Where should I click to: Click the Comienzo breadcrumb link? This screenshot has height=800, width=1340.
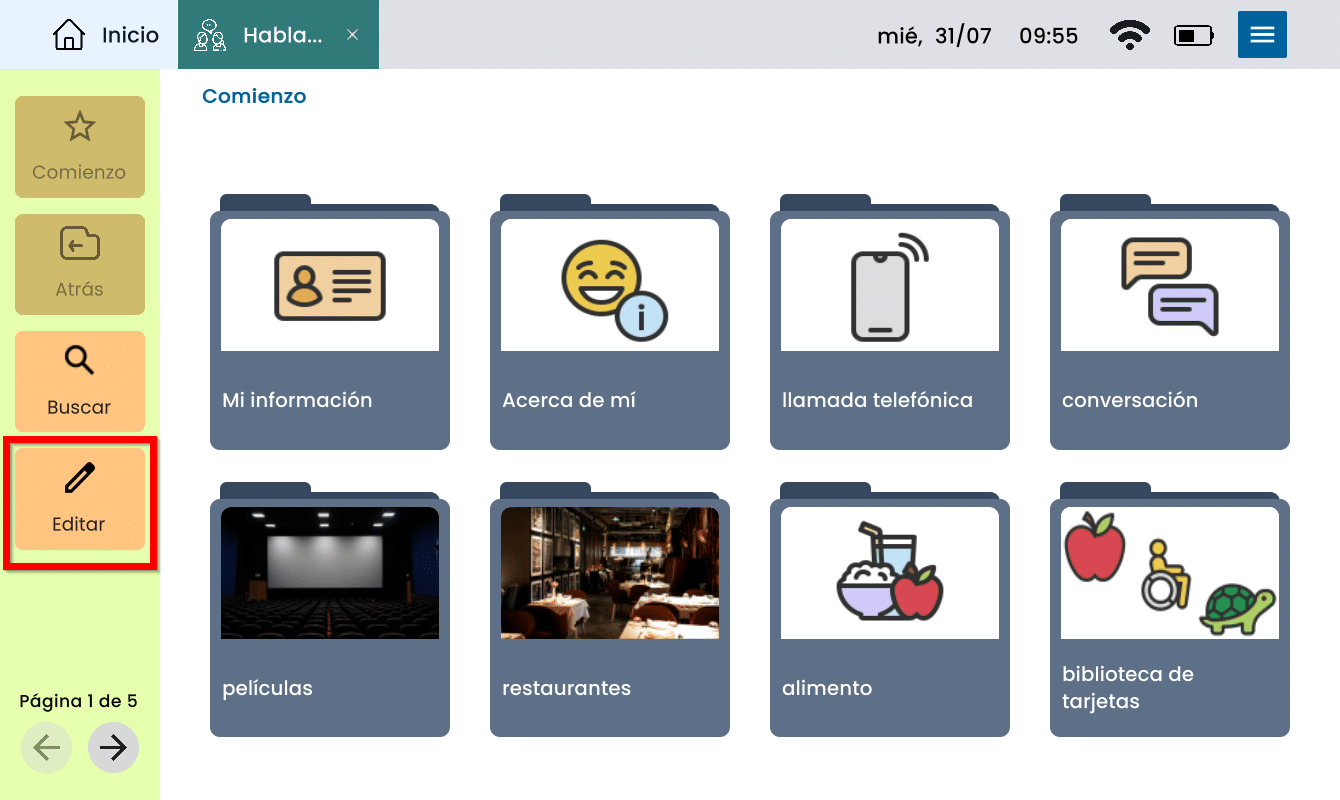tap(254, 96)
